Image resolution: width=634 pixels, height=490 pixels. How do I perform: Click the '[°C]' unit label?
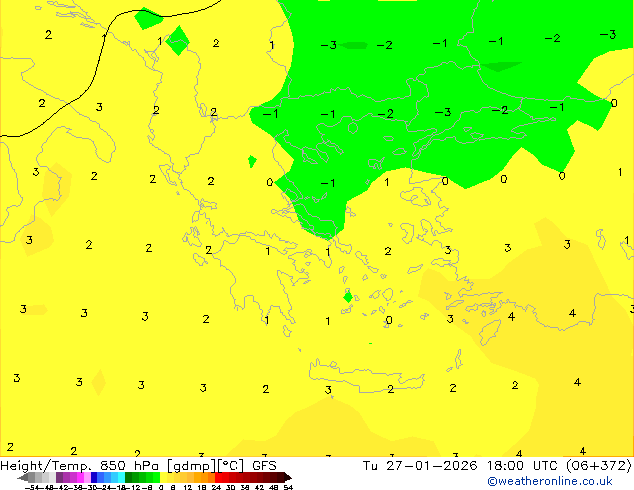tap(231, 466)
